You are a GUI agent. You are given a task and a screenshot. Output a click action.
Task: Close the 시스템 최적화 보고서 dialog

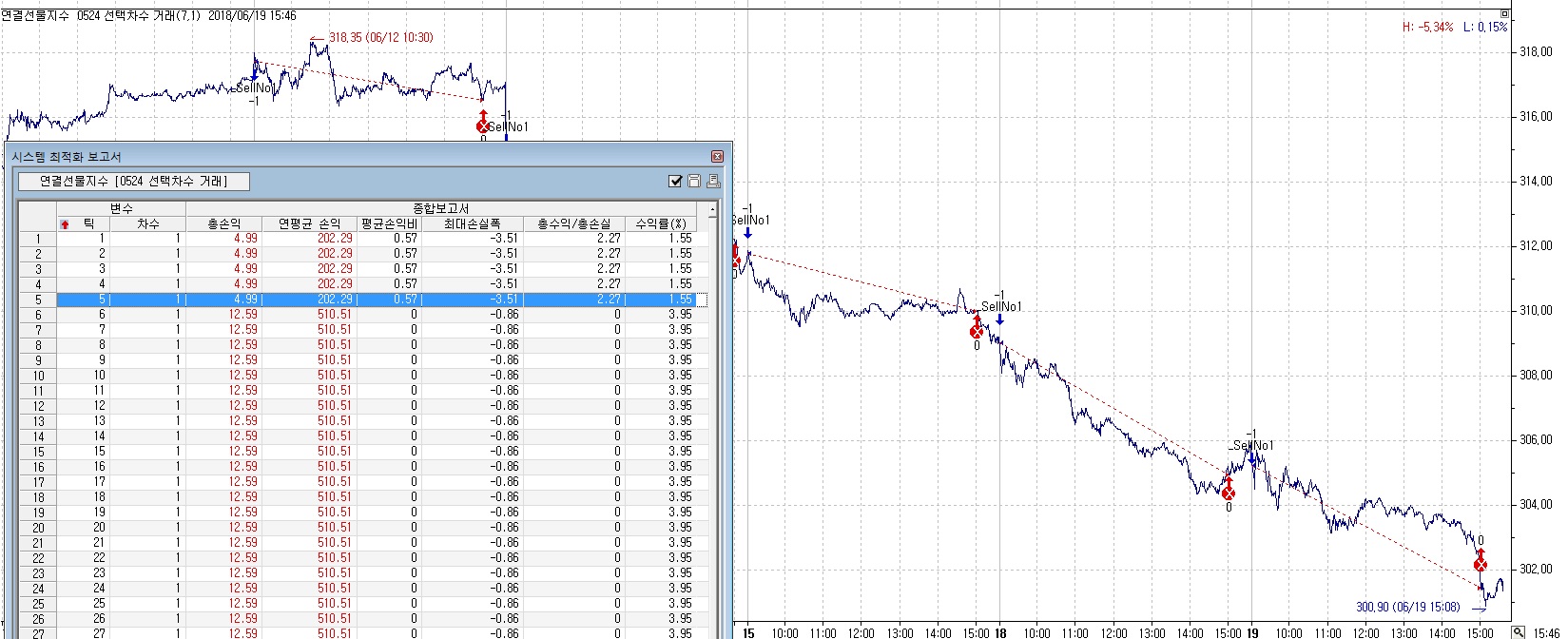coord(717,156)
